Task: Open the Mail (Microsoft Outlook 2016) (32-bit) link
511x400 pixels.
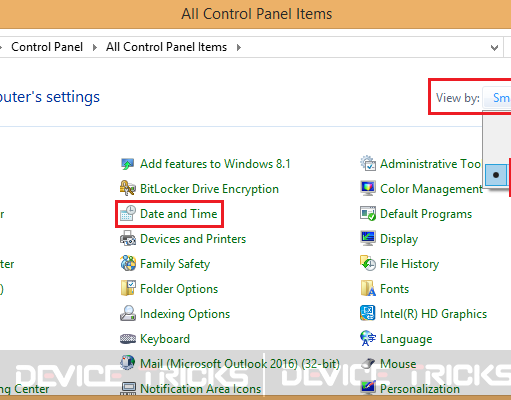Action: coord(240,364)
